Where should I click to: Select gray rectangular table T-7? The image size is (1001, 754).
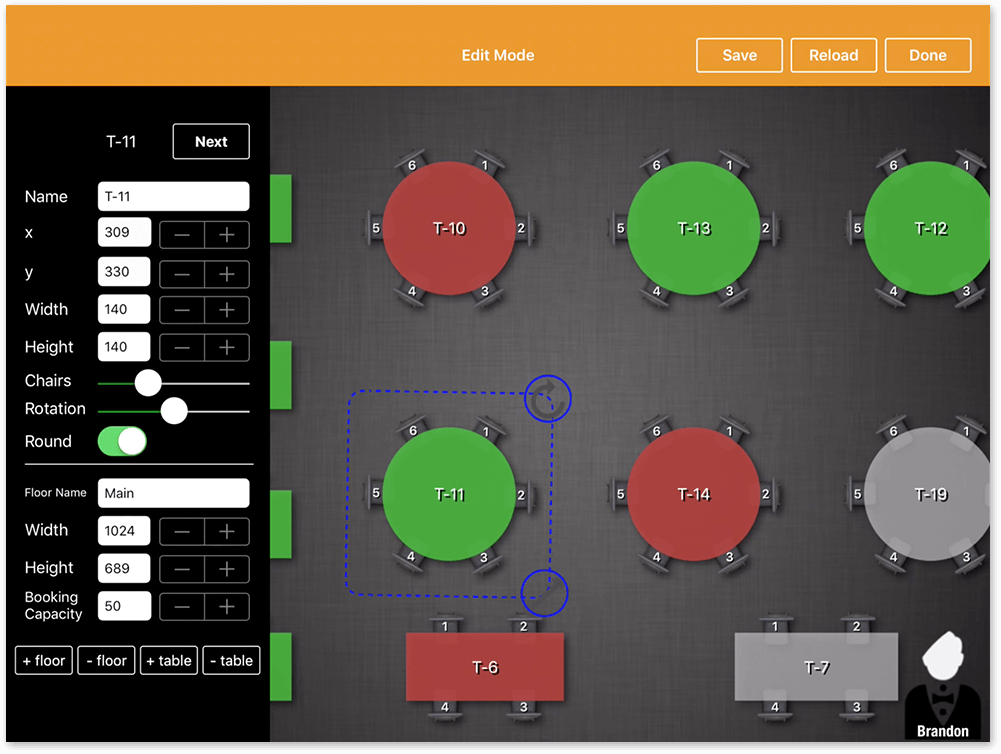coord(816,667)
